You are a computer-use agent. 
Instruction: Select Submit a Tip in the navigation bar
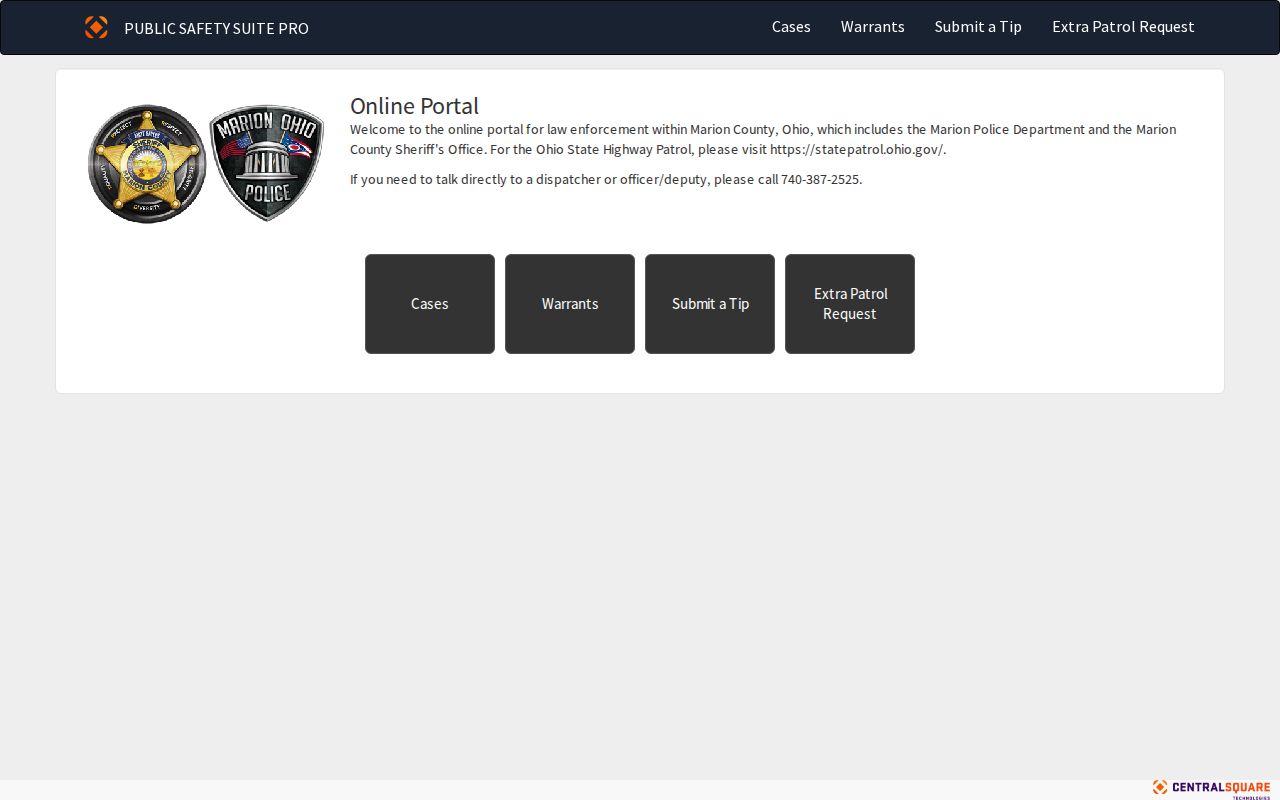(x=978, y=27)
